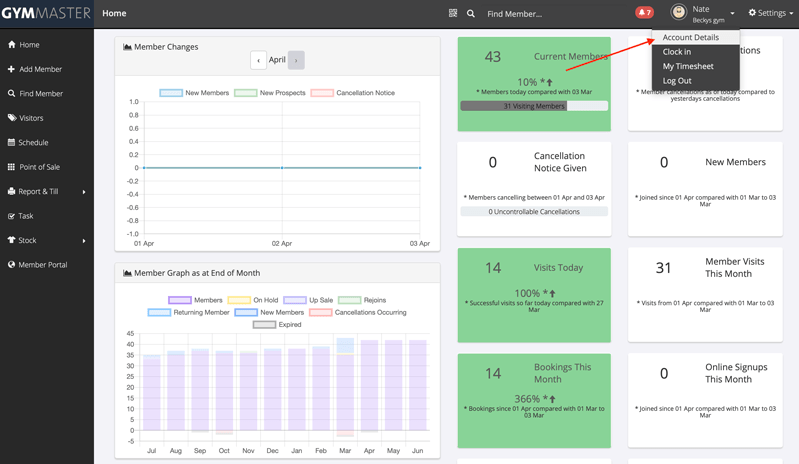Click the search magnifier icon in top bar
Screen dimensions: 799x464
click(x=471, y=14)
